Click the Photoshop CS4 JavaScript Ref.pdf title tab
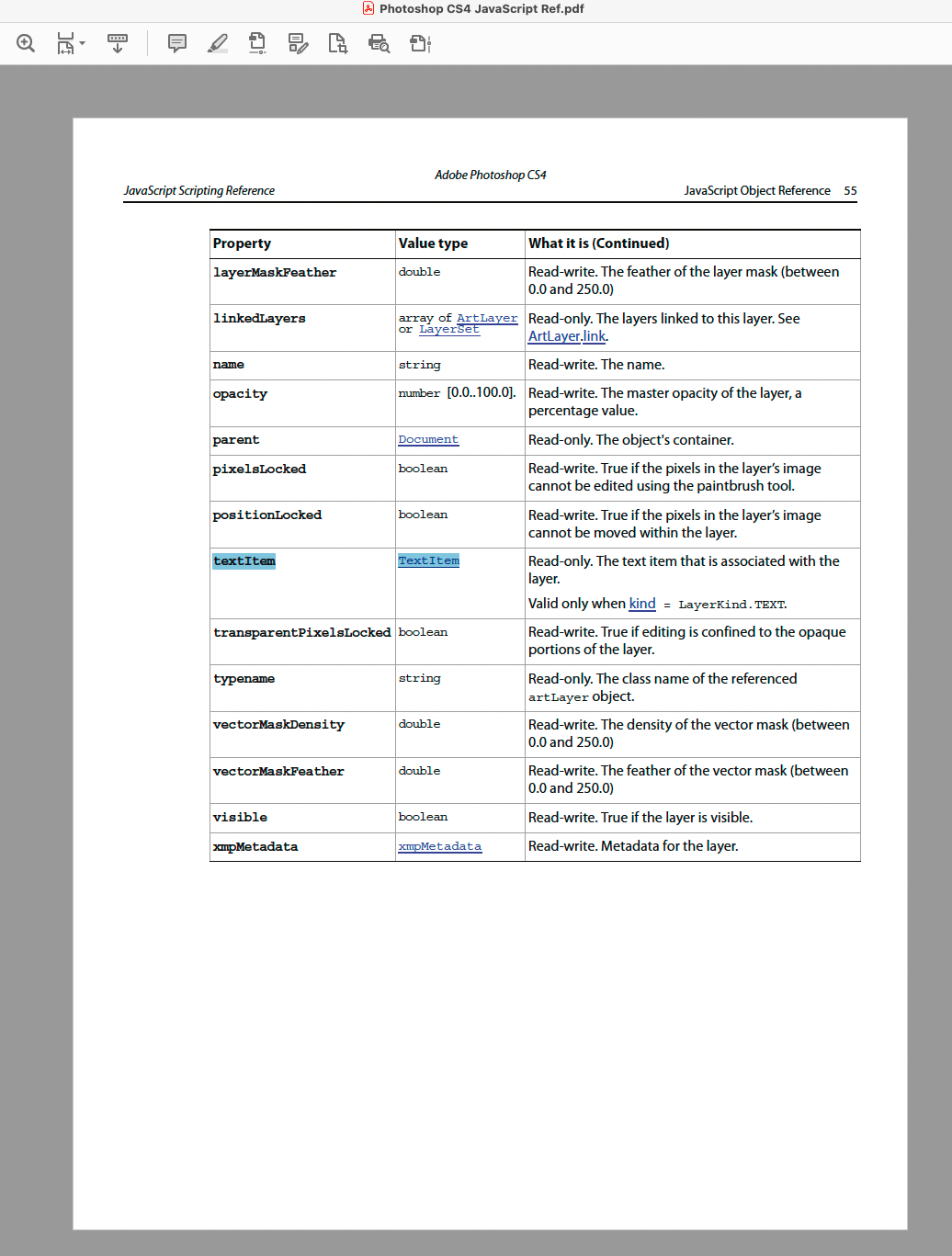The width and height of the screenshot is (952, 1256). coord(476,9)
